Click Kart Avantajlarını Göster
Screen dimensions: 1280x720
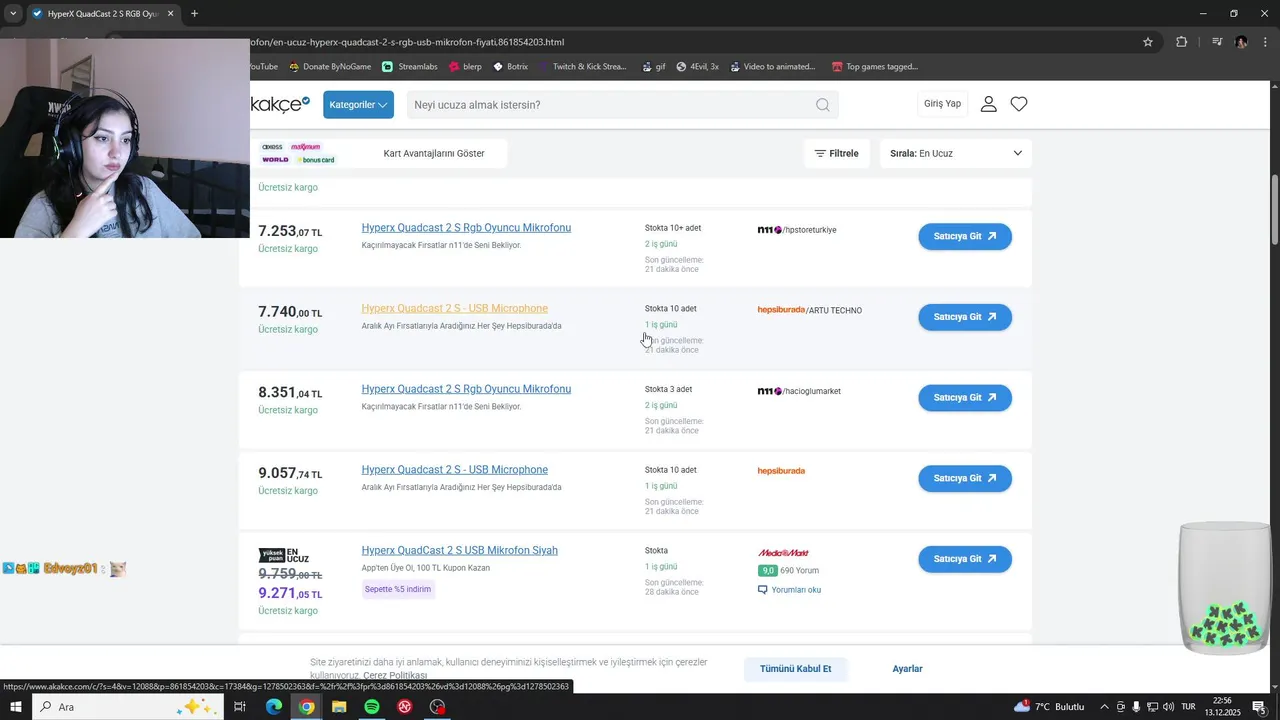434,153
